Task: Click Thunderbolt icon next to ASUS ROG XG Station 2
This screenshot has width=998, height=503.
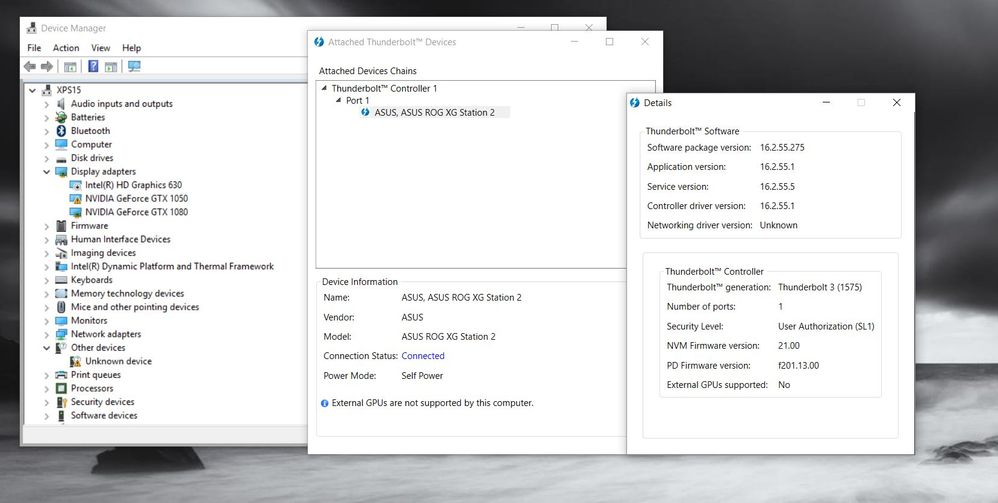Action: click(365, 113)
